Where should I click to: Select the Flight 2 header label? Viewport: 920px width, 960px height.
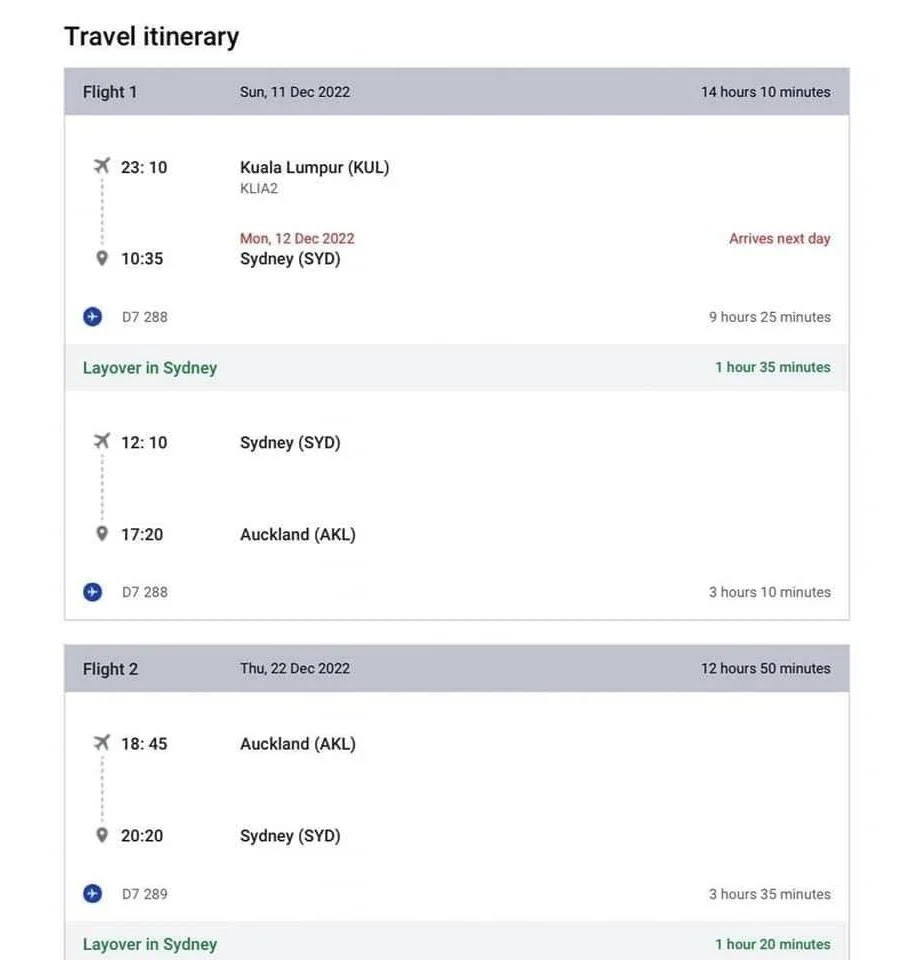110,669
